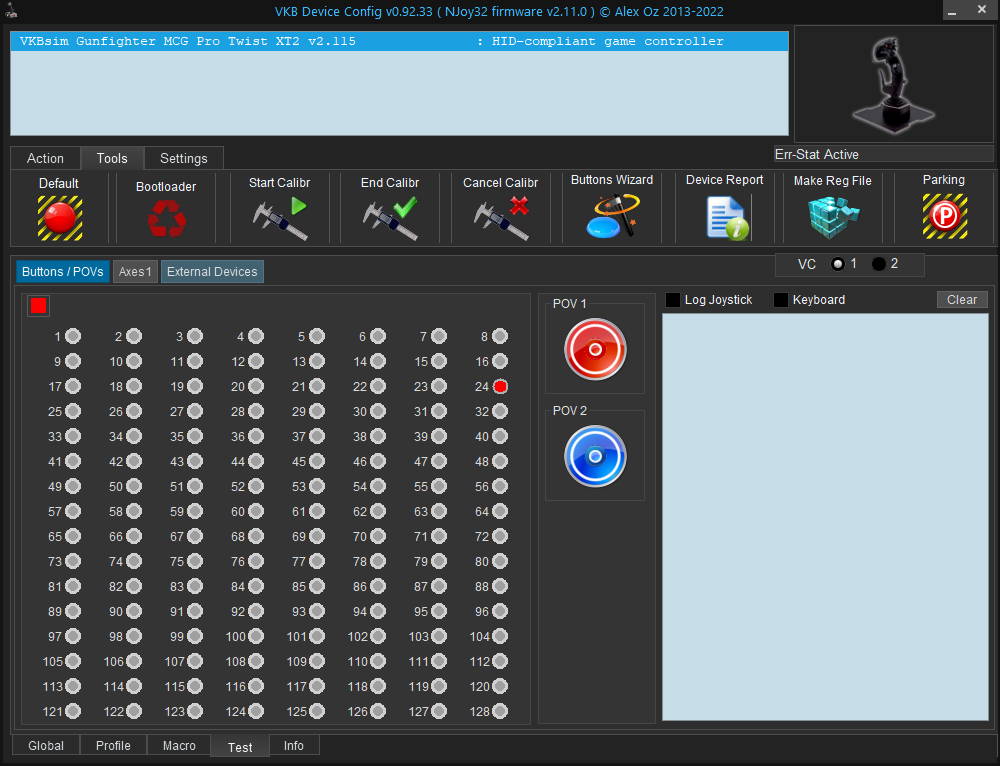Click indicator light for button 64
The image size is (1000, 766).
[x=501, y=512]
